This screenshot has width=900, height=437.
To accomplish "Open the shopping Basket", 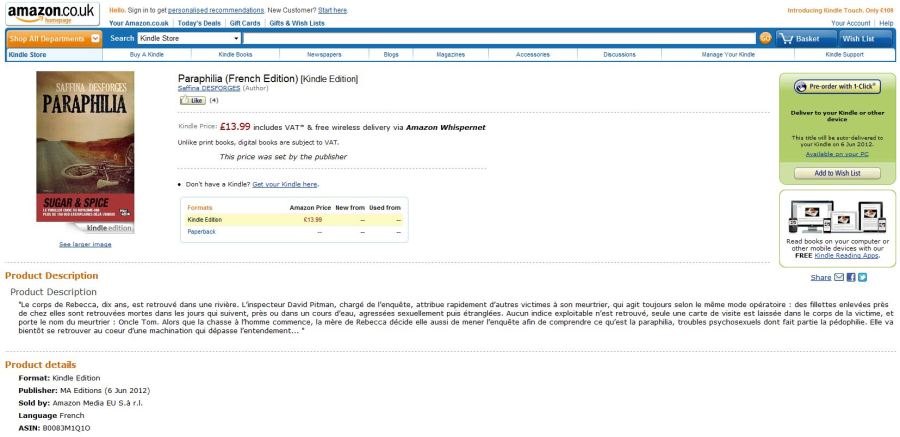I will pyautogui.click(x=802, y=38).
